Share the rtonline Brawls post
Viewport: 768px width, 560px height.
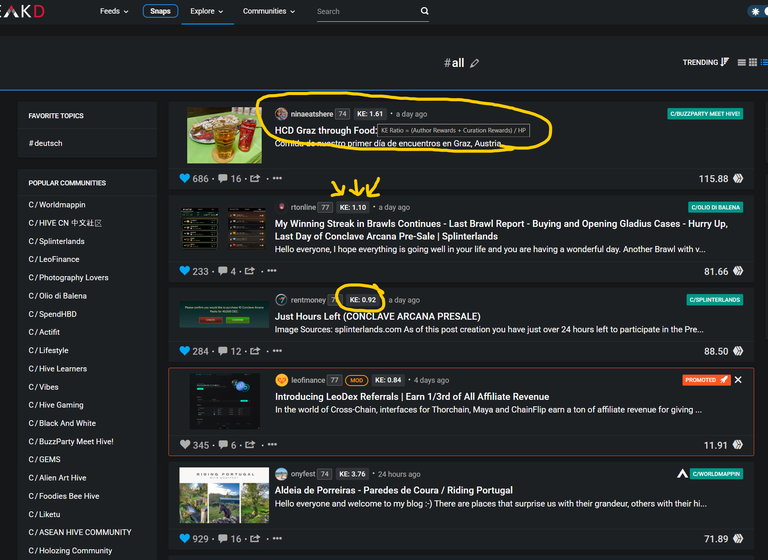coord(250,270)
